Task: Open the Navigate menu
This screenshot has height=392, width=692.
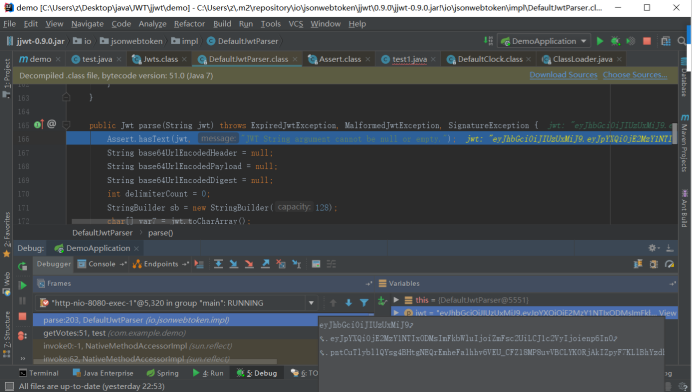Action: point(87,24)
